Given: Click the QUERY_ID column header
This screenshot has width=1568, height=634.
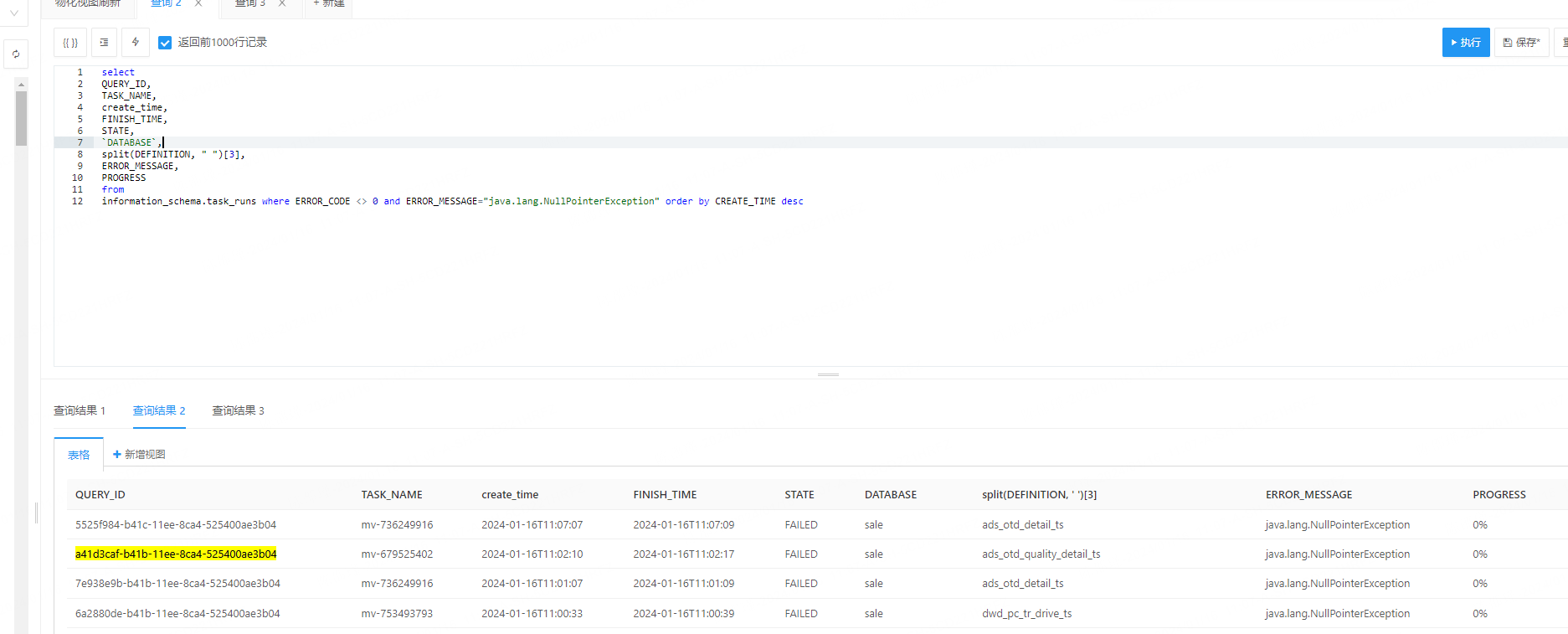Looking at the screenshot, I should (x=100, y=495).
